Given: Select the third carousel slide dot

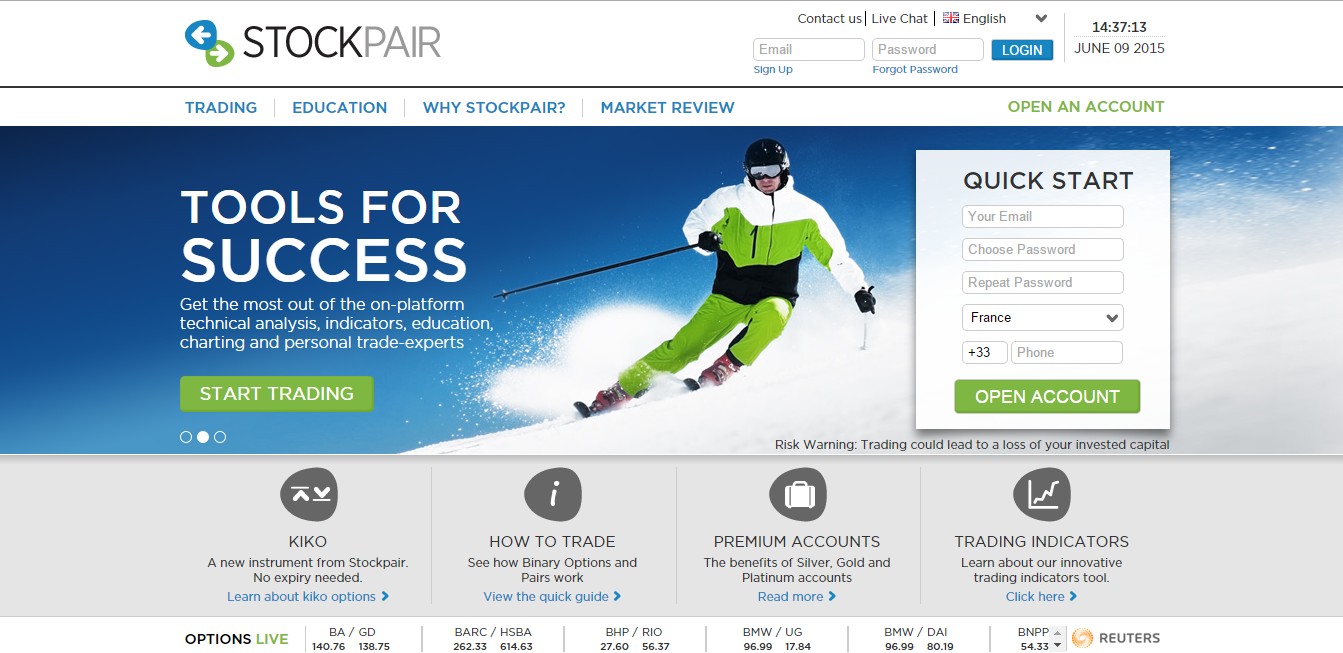Looking at the screenshot, I should point(220,437).
